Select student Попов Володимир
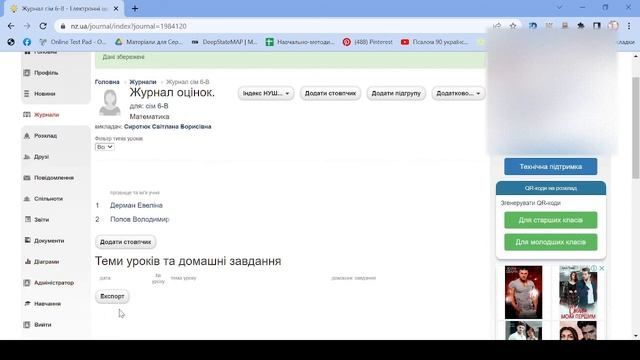The width and height of the screenshot is (640, 360). [140, 220]
